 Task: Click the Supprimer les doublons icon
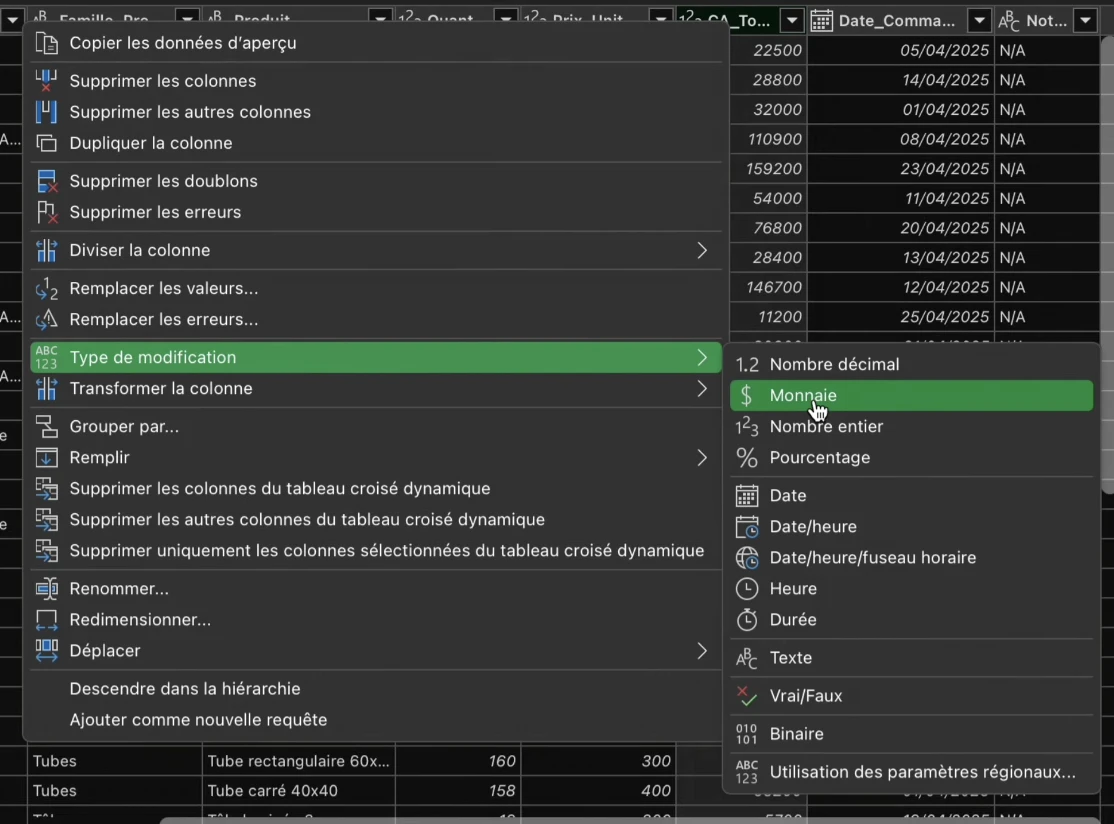point(46,181)
